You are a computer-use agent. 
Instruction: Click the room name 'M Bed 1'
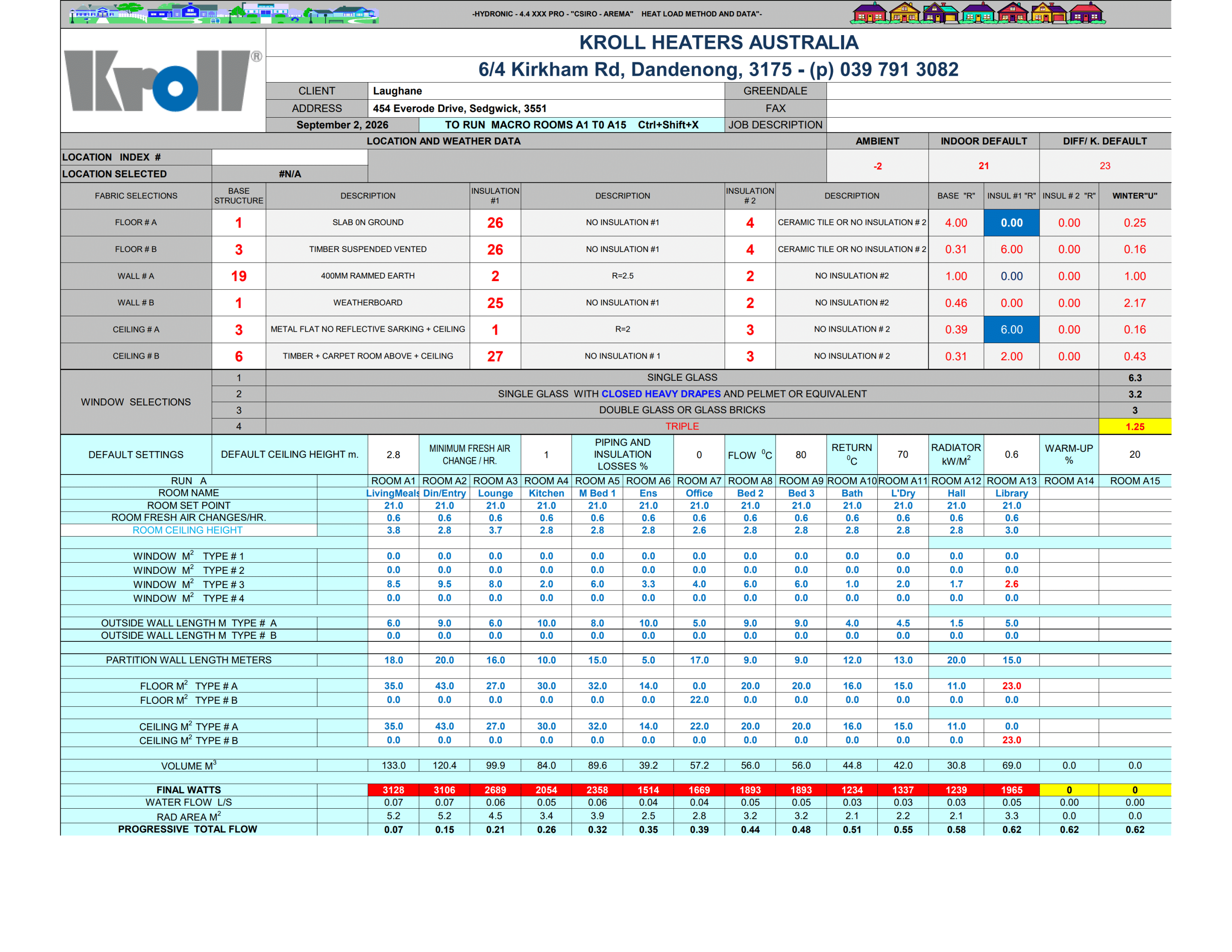tap(597, 493)
